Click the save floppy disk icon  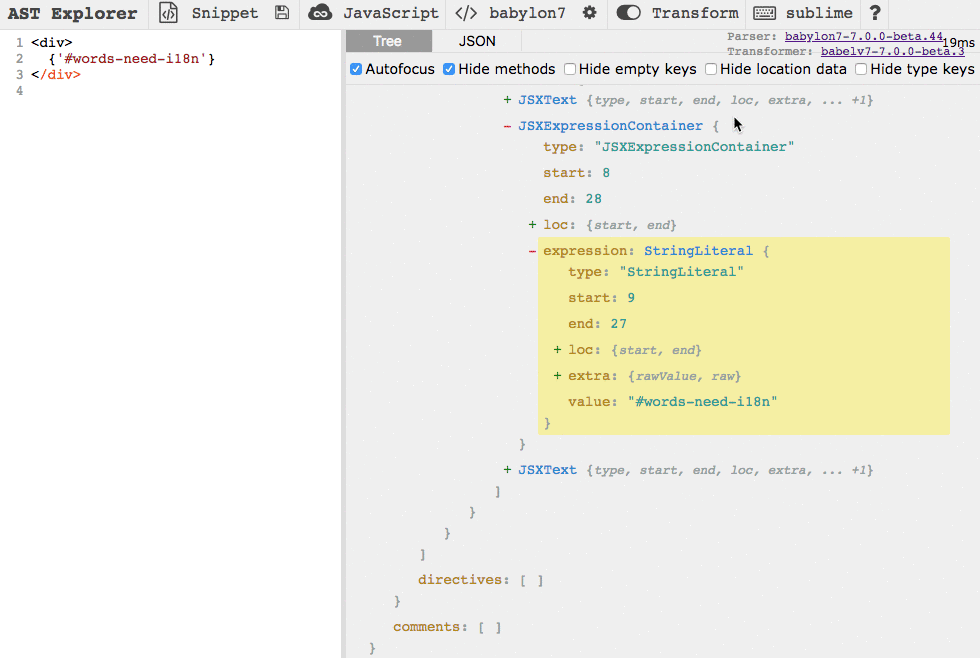[282, 12]
